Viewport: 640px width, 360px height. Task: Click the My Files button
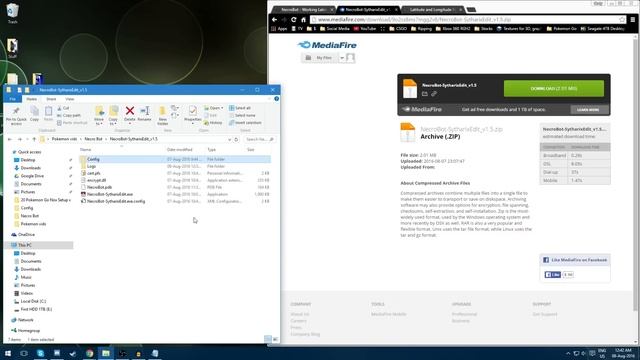pos(320,58)
